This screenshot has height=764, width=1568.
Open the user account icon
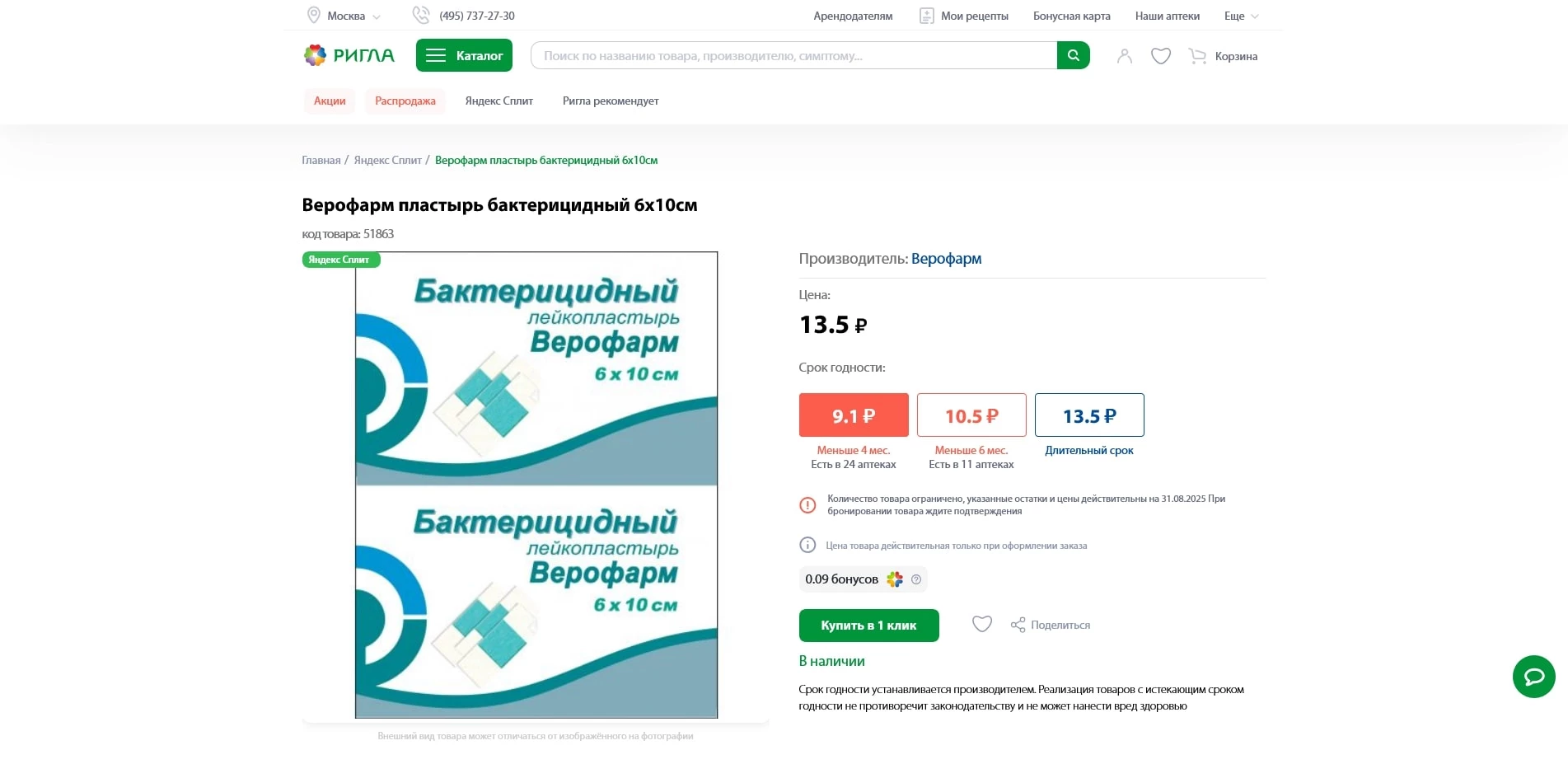1124,55
